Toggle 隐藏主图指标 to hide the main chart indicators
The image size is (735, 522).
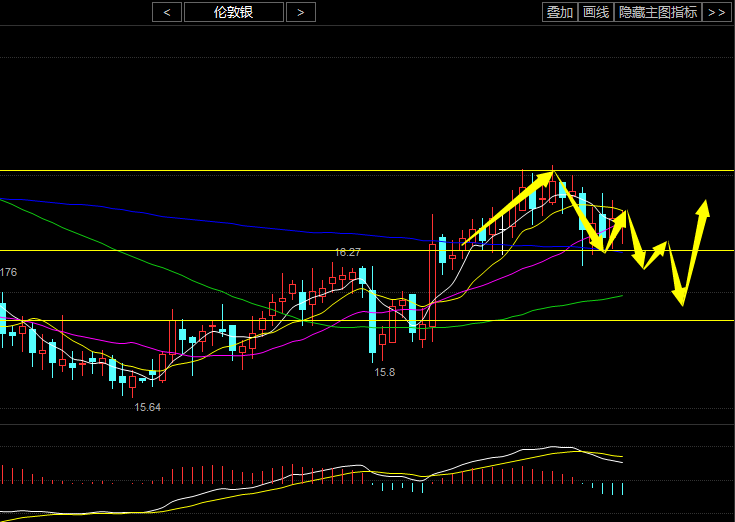pos(658,12)
